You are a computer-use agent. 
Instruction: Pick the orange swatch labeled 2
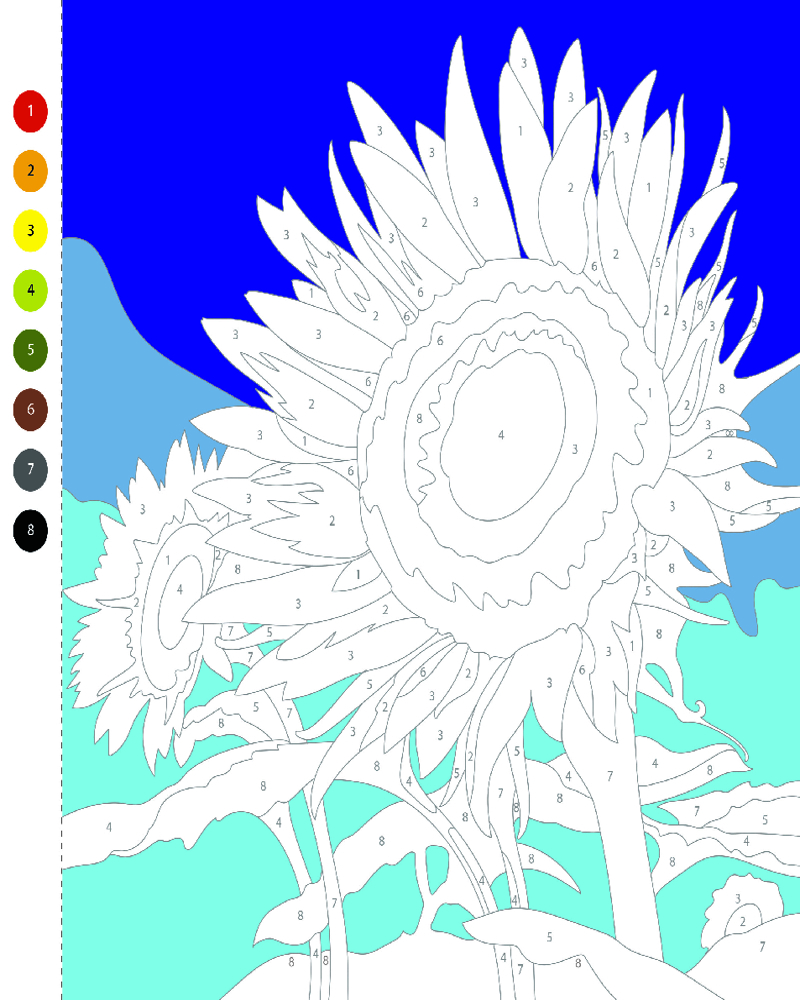click(30, 171)
